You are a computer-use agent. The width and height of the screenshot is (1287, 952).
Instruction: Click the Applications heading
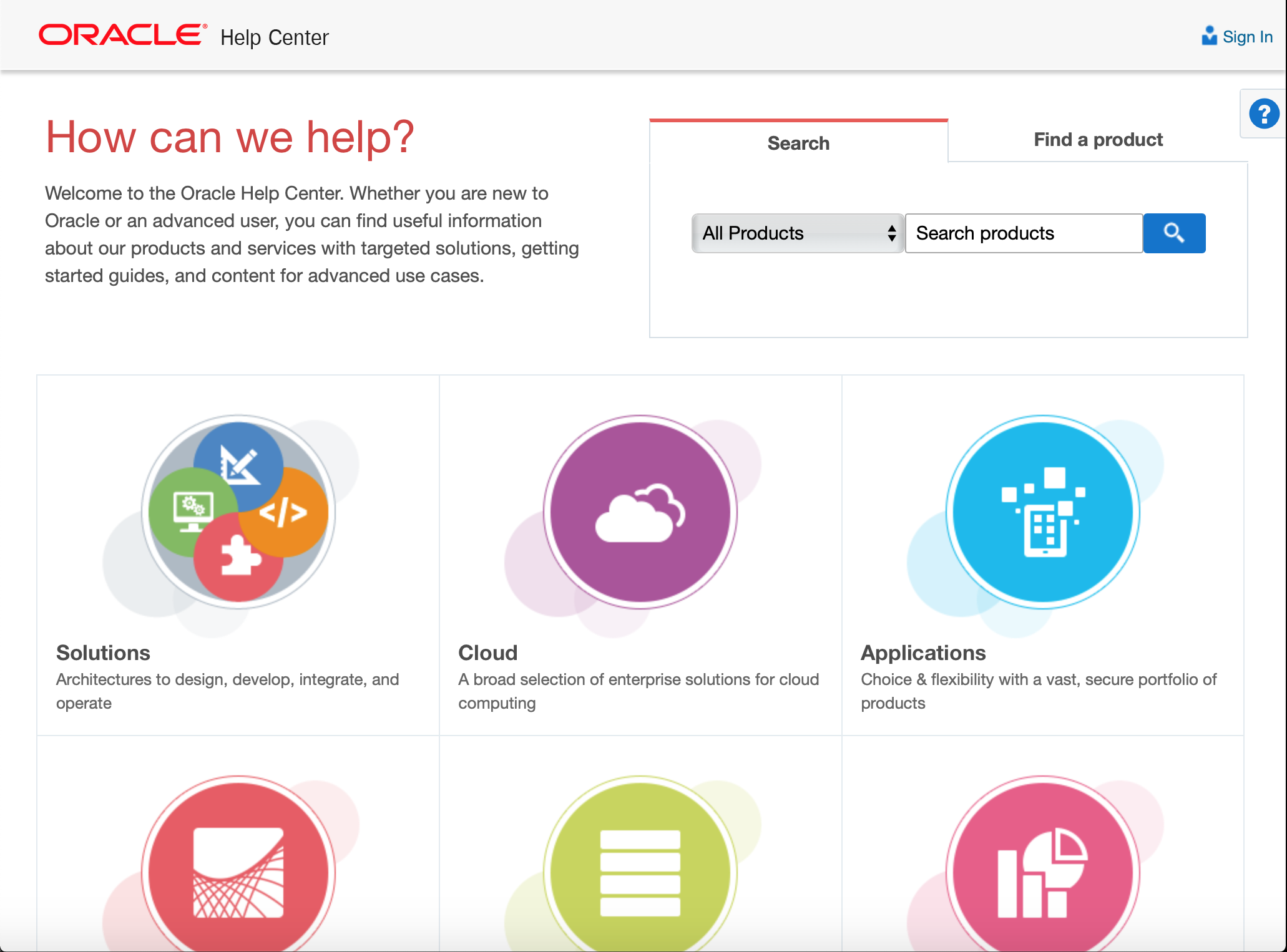[x=923, y=653]
